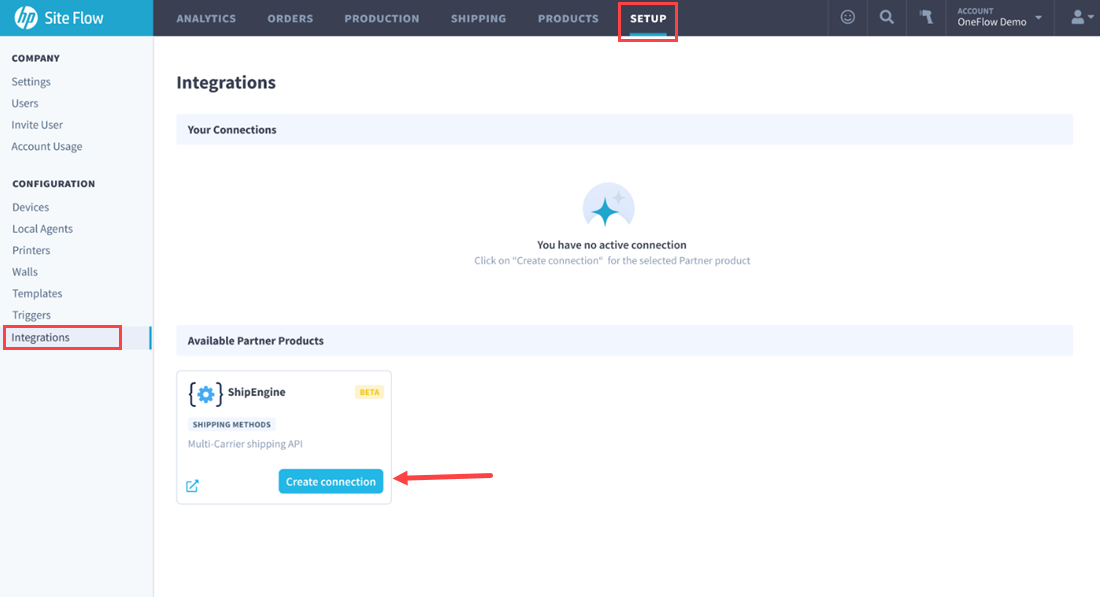Click the sparkle connections illustration icon

tap(609, 207)
